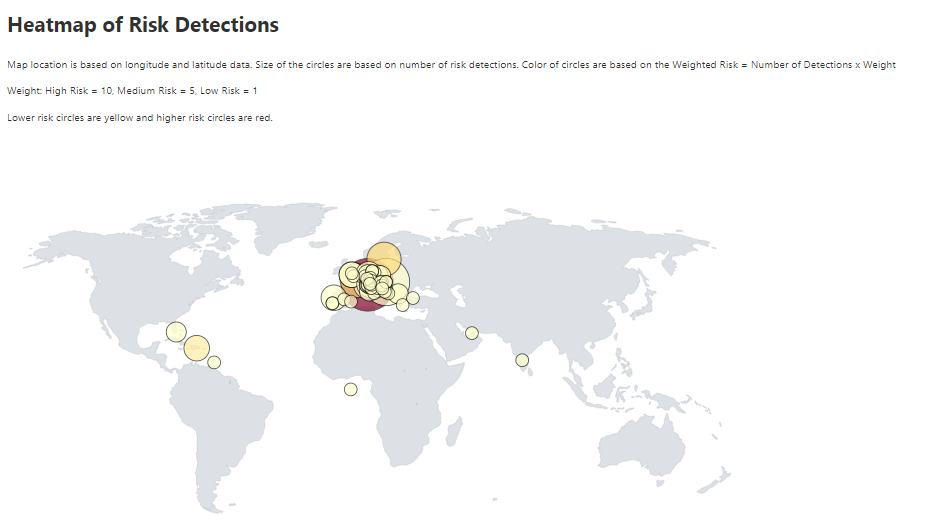
Task: Click the map location description text
Action: coord(451,64)
